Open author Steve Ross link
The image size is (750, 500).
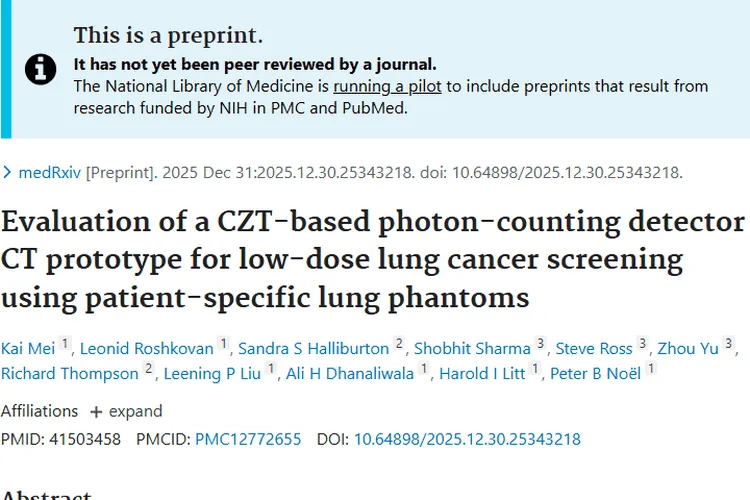[x=594, y=348]
